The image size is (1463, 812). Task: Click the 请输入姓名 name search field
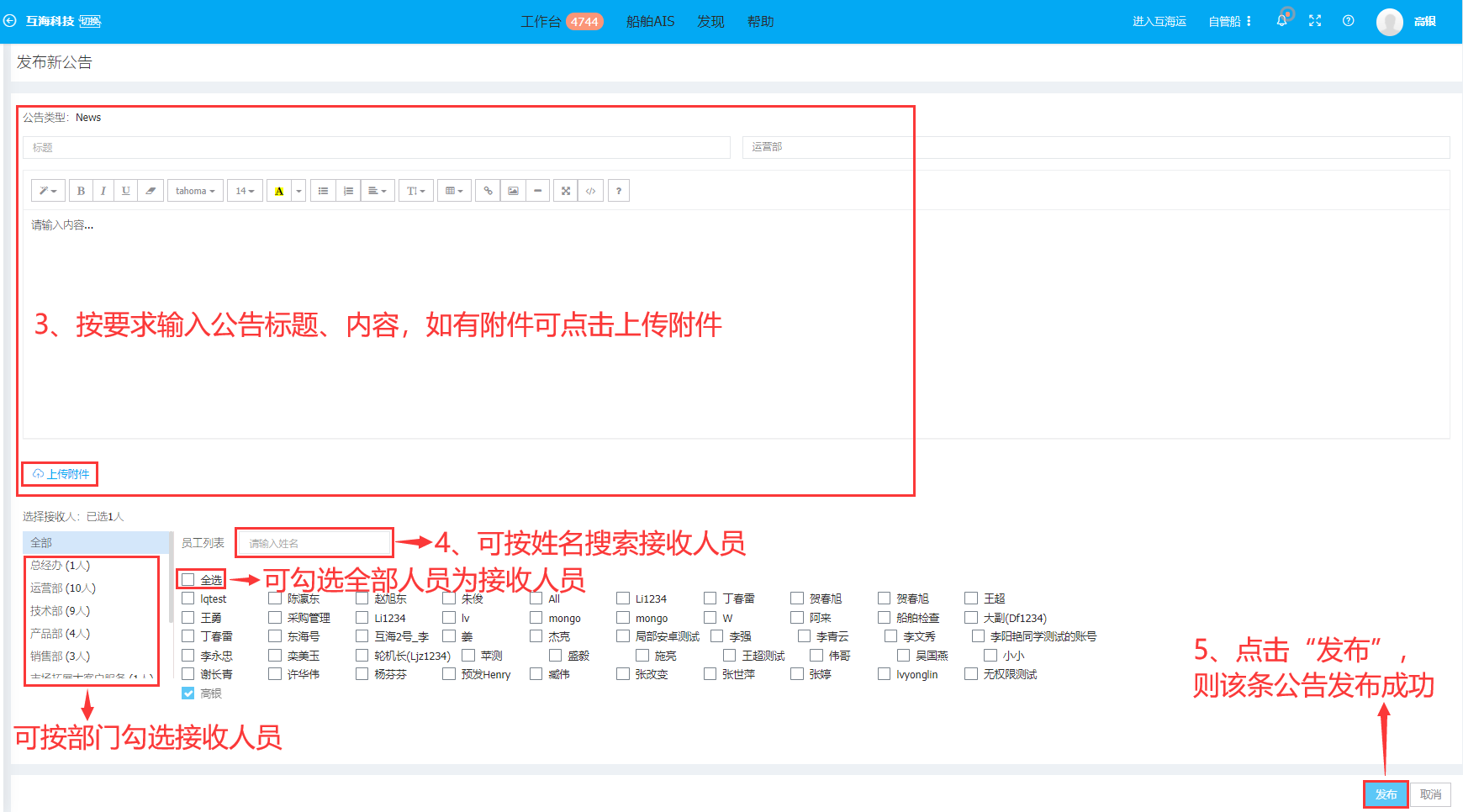click(x=314, y=543)
